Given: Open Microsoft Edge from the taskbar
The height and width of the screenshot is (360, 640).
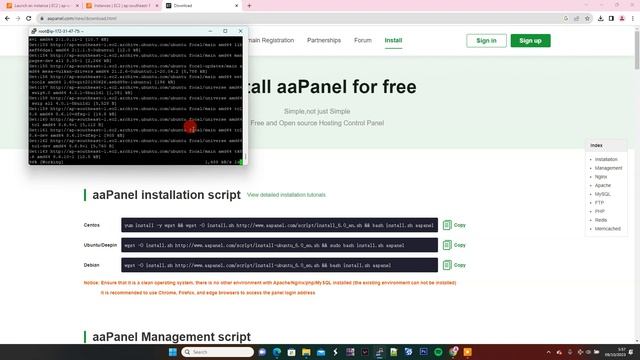Looking at the screenshot, I should pos(277,352).
